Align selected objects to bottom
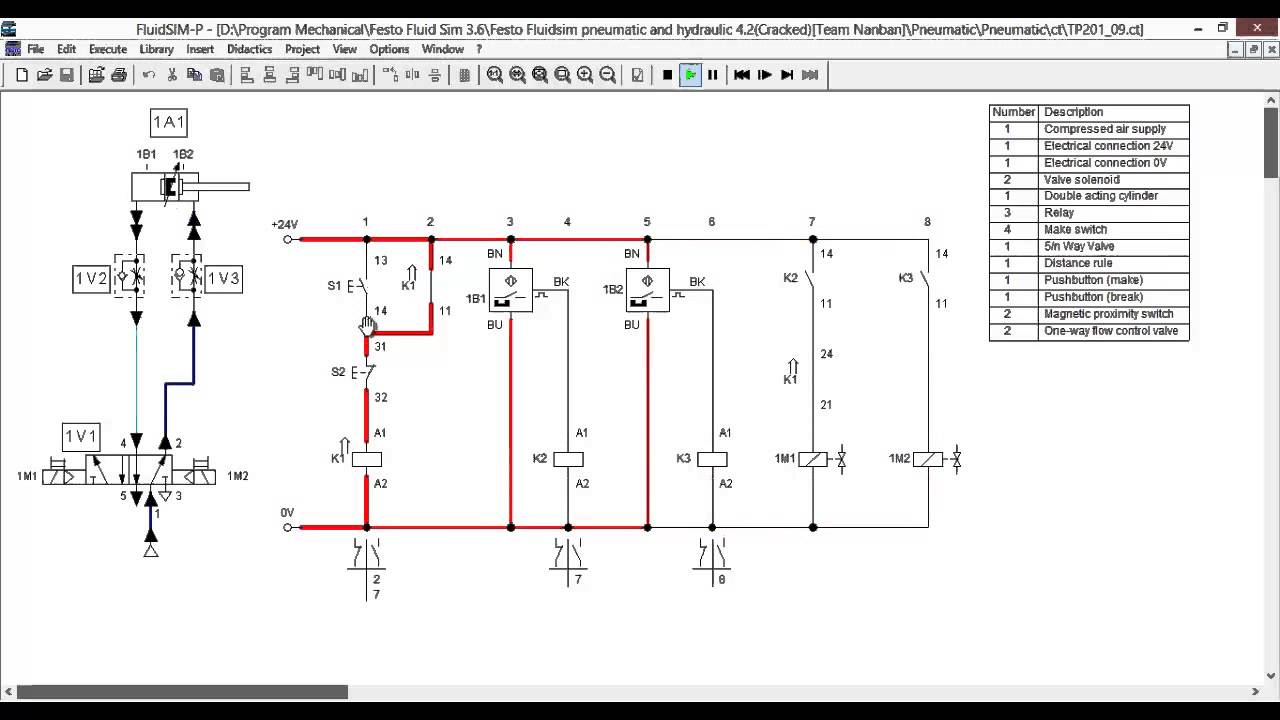Screen dimensions: 1280x720 tap(358, 74)
